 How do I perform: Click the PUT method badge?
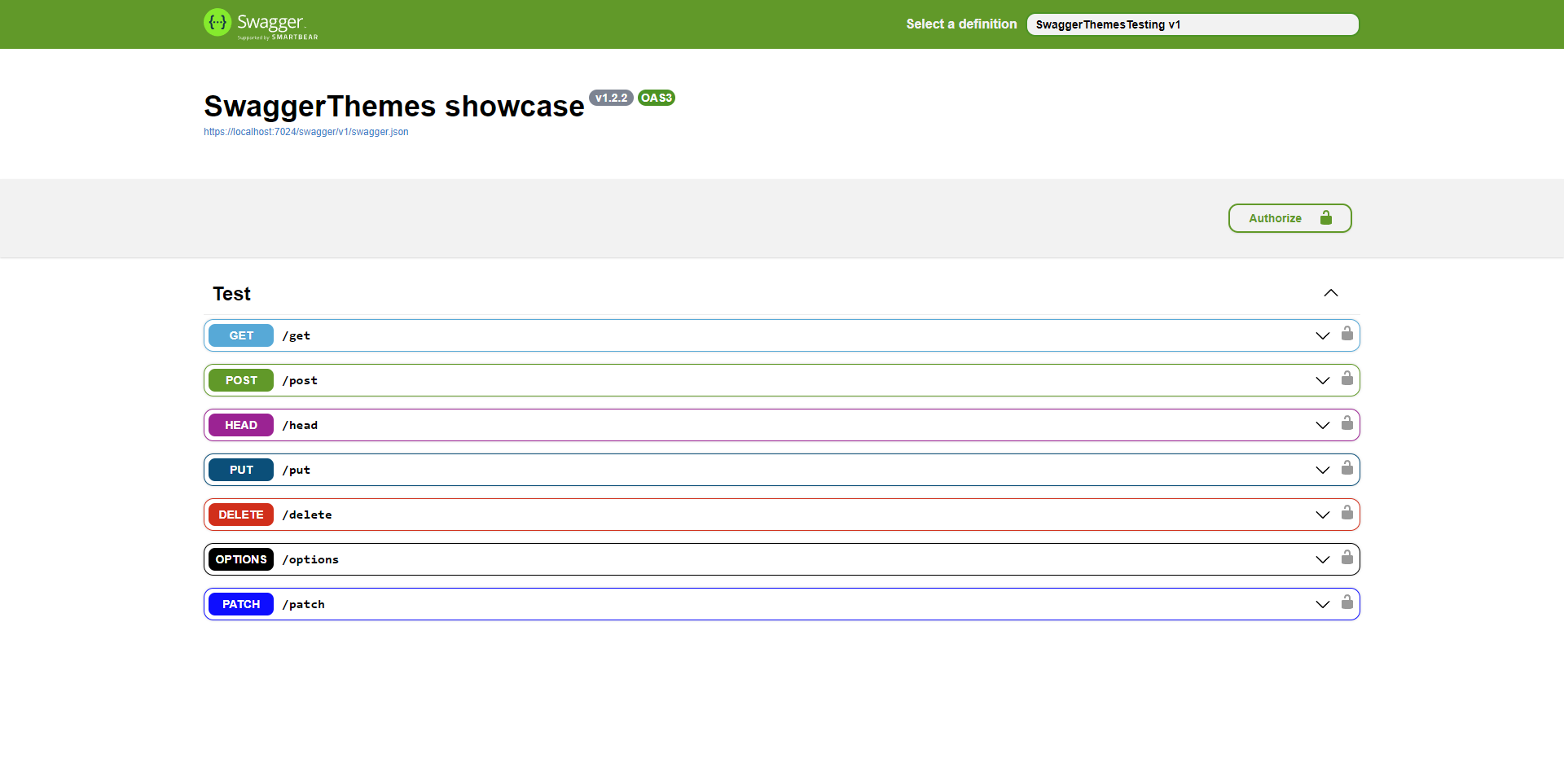[x=241, y=470]
